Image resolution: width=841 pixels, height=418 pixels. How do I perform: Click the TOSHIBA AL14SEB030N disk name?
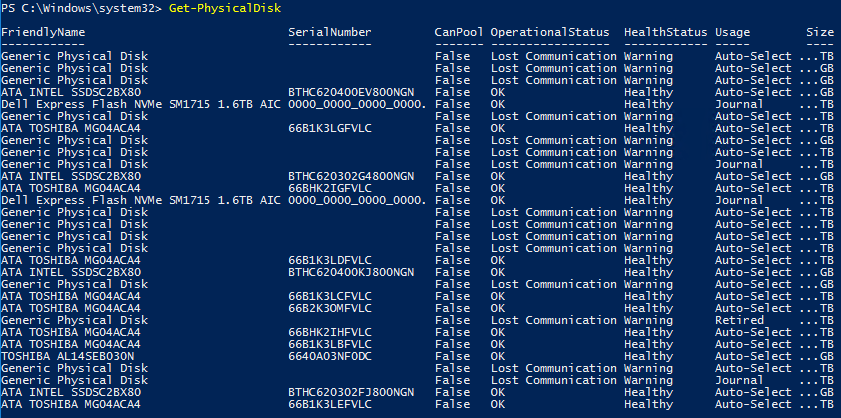[x=68, y=356]
